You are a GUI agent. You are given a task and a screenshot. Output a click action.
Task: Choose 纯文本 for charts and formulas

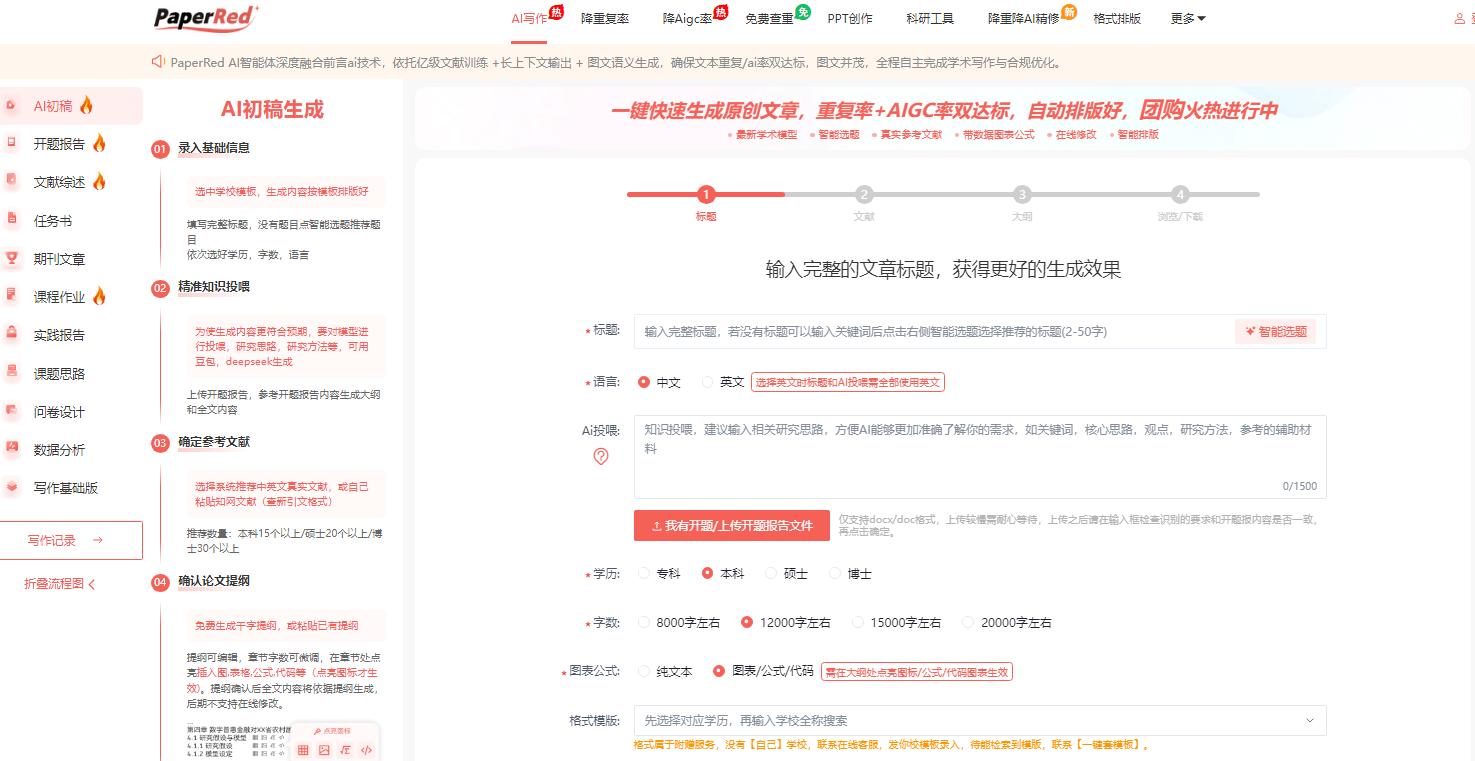click(644, 671)
